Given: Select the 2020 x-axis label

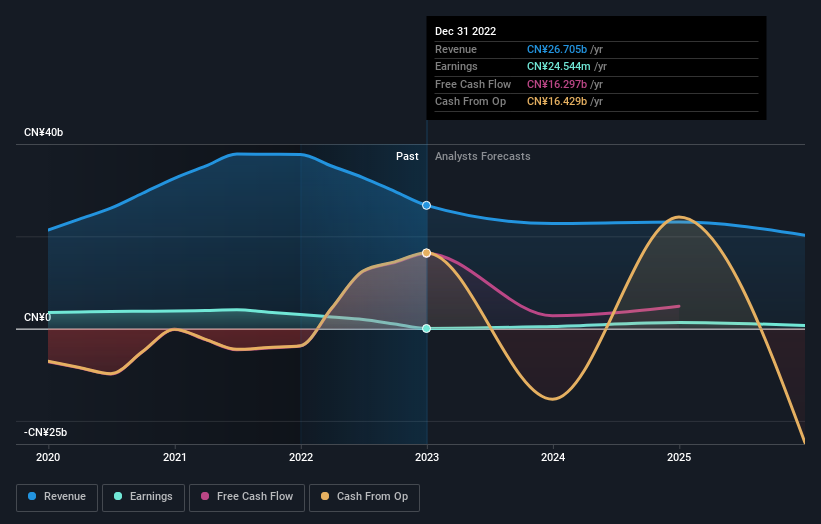Looking at the screenshot, I should (48, 458).
